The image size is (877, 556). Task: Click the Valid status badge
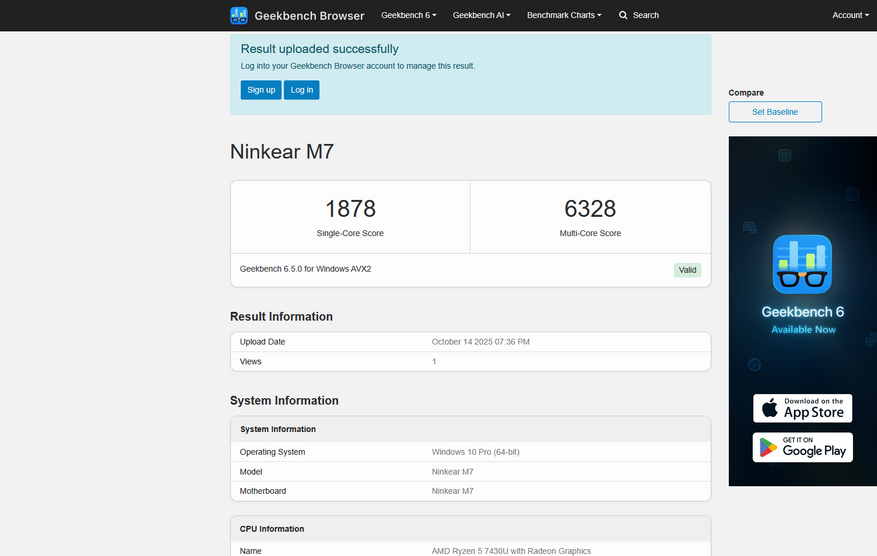pos(687,270)
